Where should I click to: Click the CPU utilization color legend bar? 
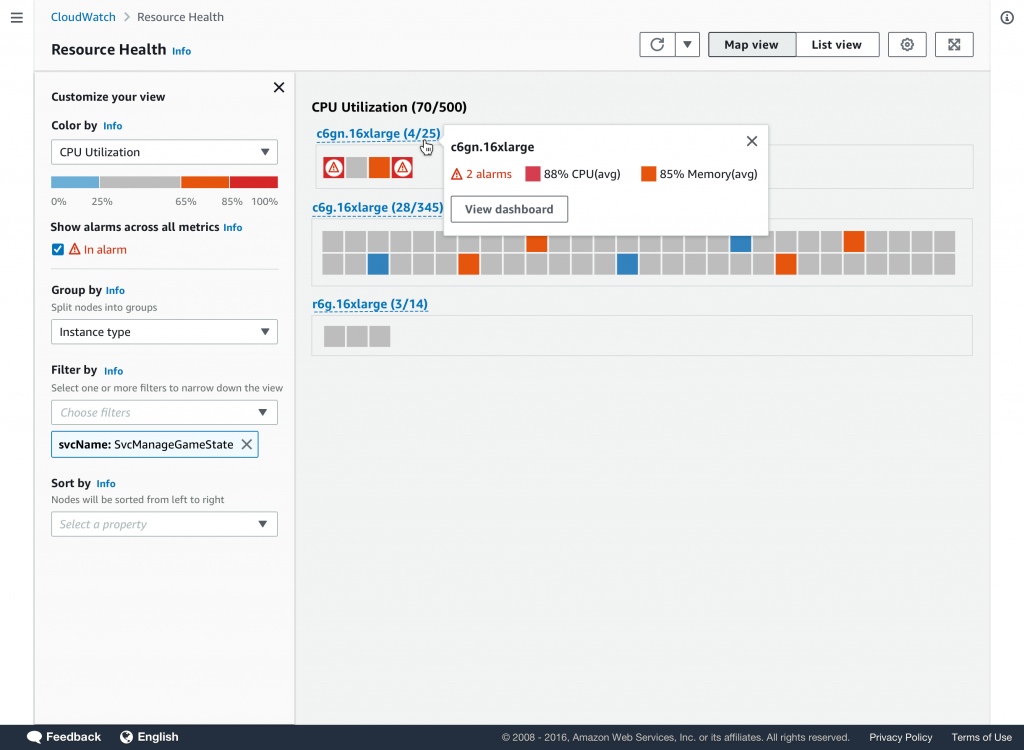163,182
